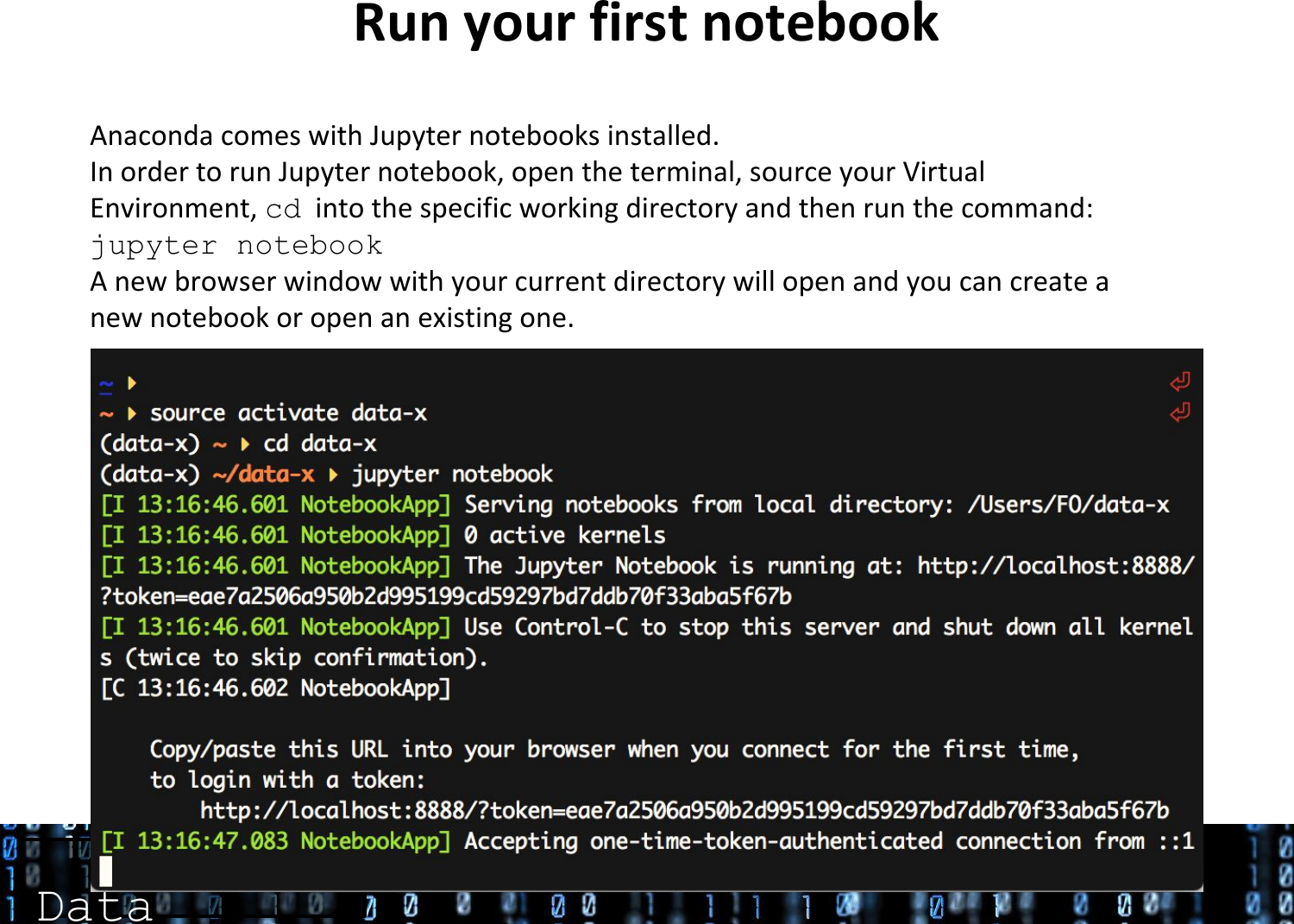This screenshot has height=924, width=1294.
Task: Click the 'The Jupyter Notebook is running at' log line
Action: click(x=647, y=566)
